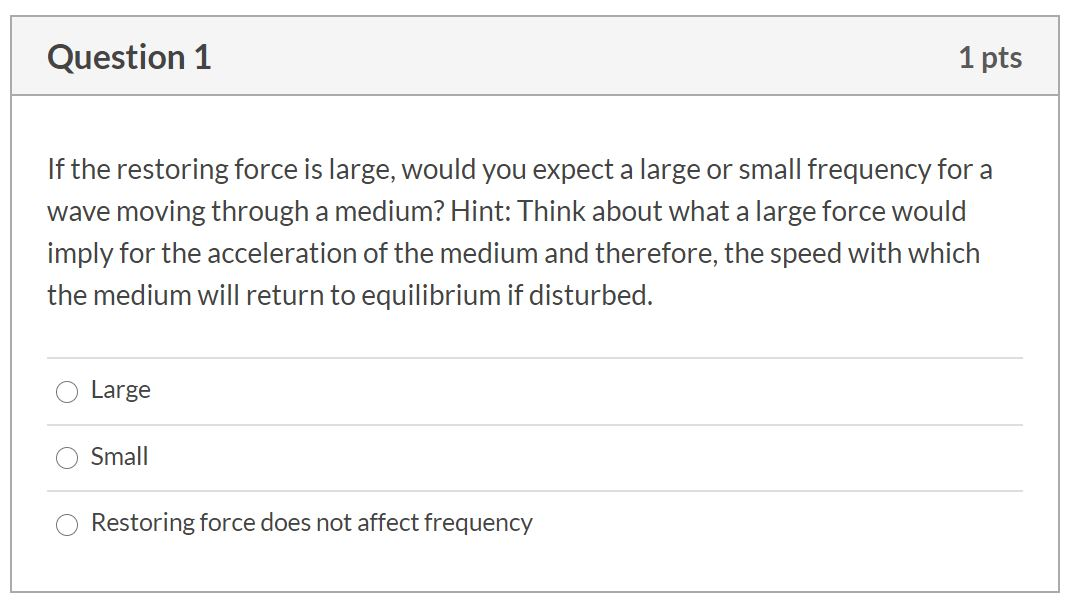Select "Restoring force does not affect frequency"

click(x=66, y=523)
